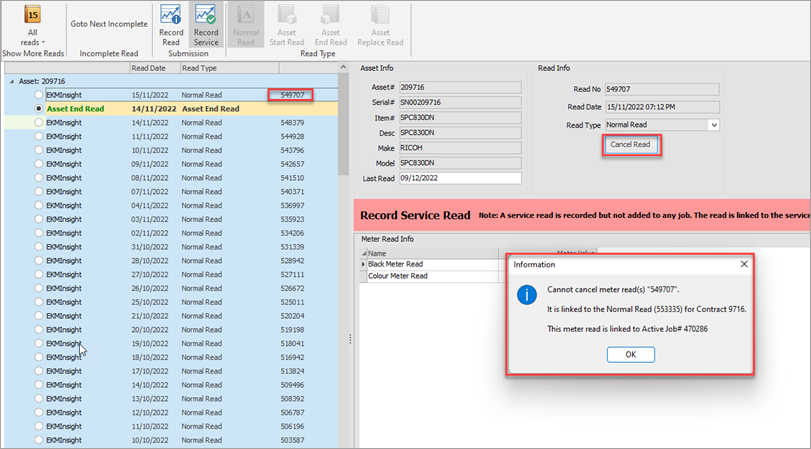Click the Asset Replace Read icon
This screenshot has width=811, height=449.
tap(380, 15)
